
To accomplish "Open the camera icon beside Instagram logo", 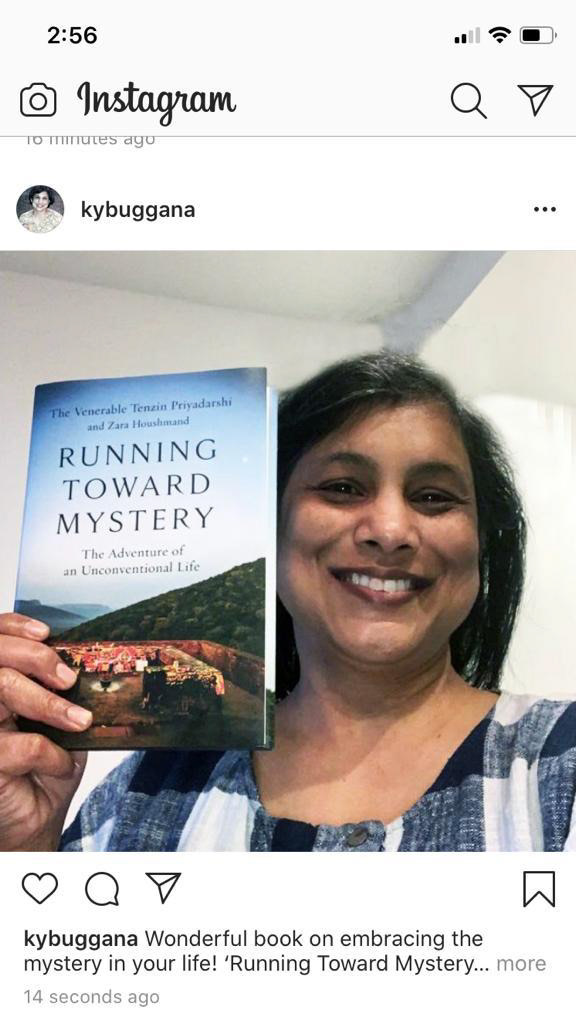I will tap(38, 101).
